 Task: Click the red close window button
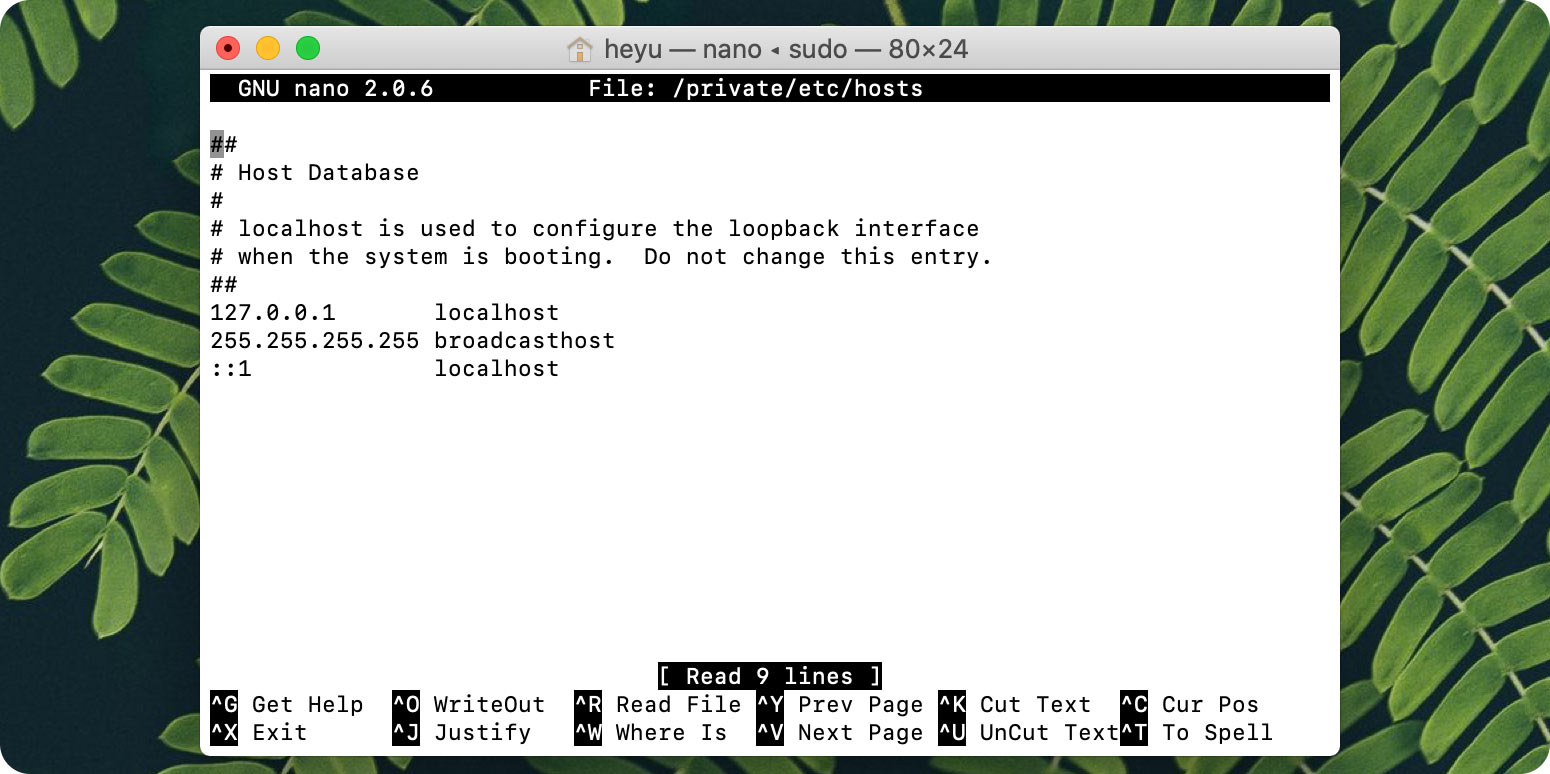coord(229,48)
